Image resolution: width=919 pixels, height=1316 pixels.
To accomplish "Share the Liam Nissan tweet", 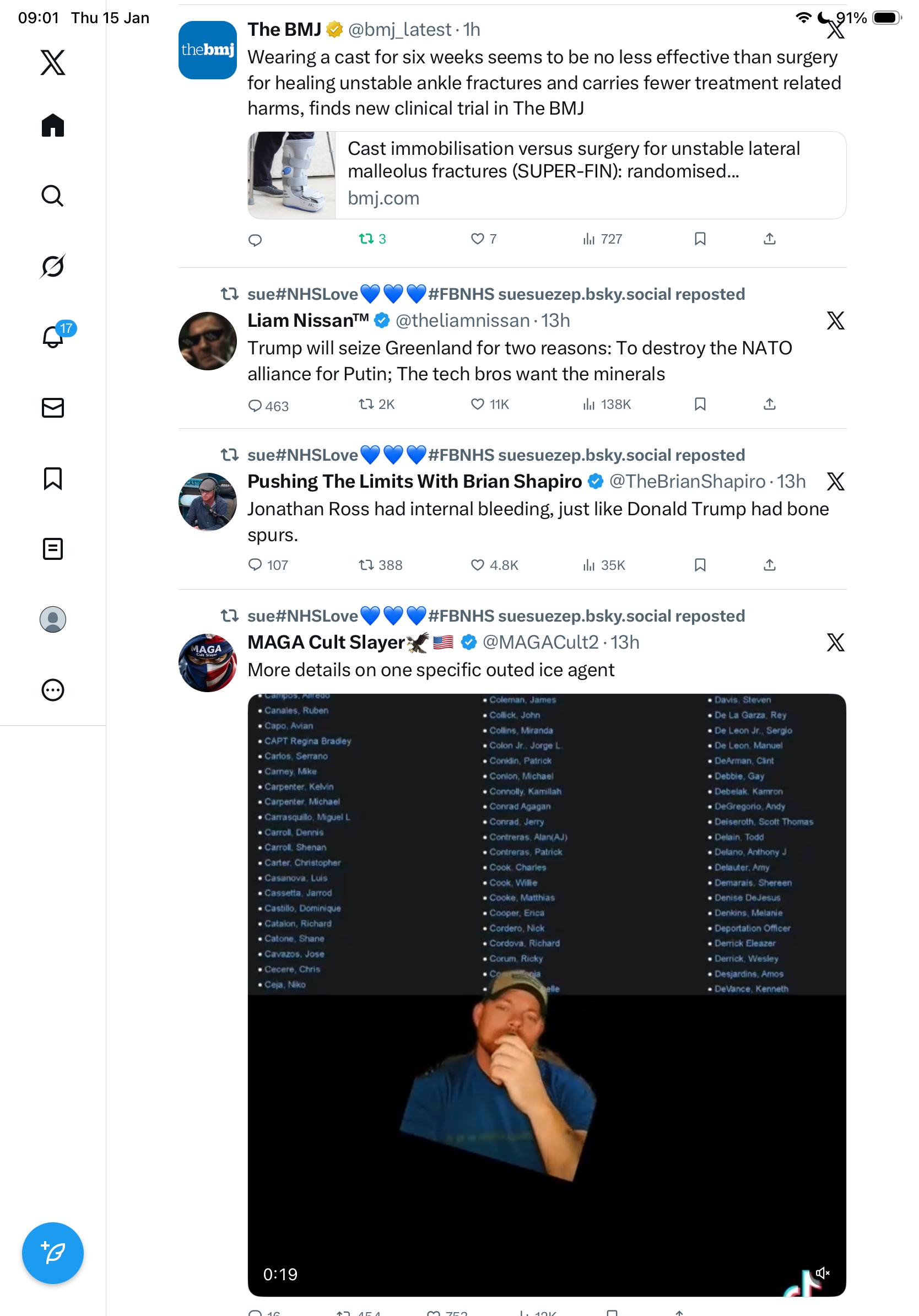I will click(770, 404).
